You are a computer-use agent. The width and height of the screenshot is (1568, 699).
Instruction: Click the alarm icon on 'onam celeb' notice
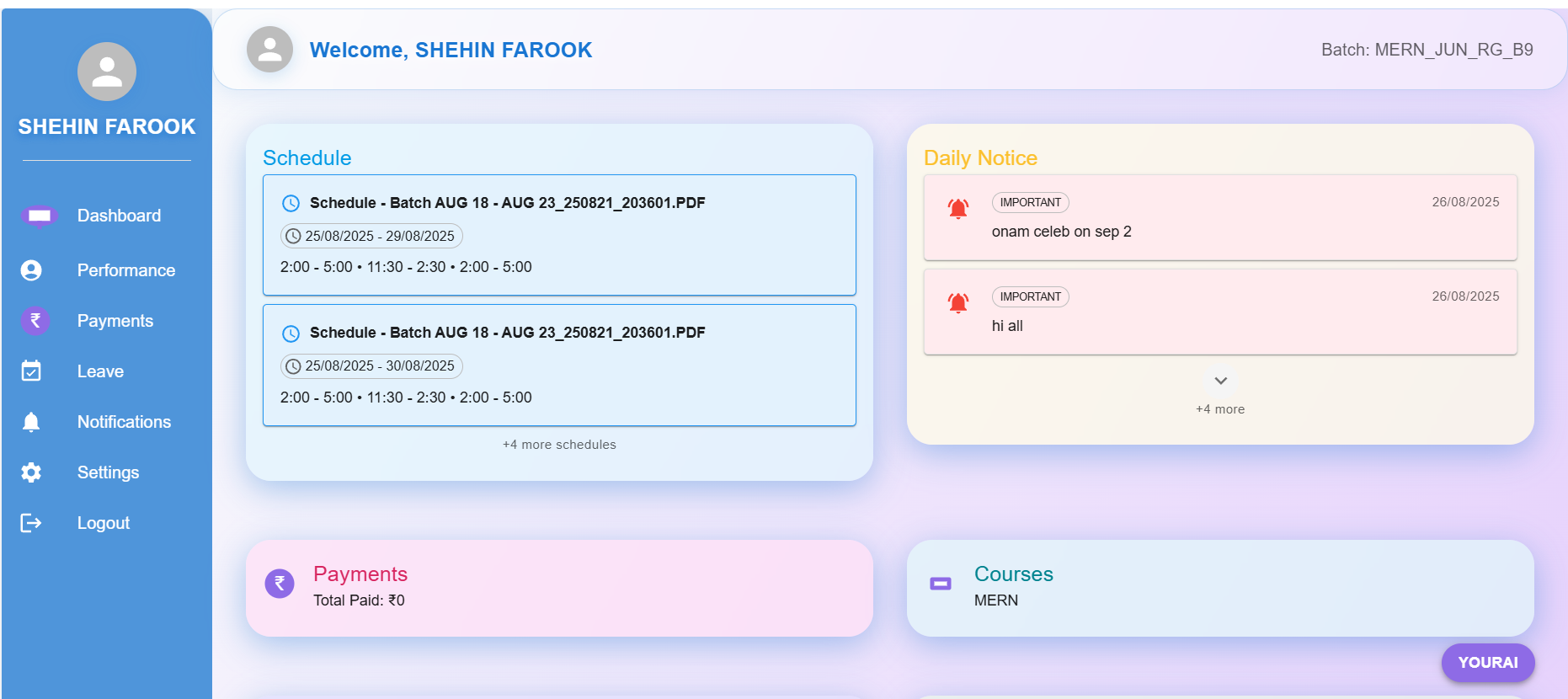point(958,208)
